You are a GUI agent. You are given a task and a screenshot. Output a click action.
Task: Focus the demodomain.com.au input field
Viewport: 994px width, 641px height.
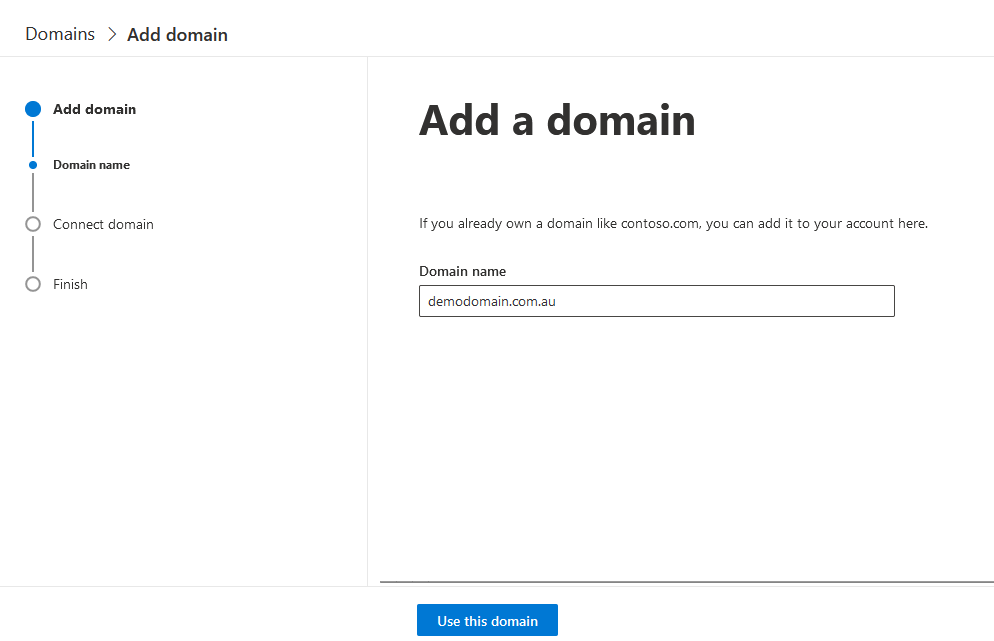[656, 301]
